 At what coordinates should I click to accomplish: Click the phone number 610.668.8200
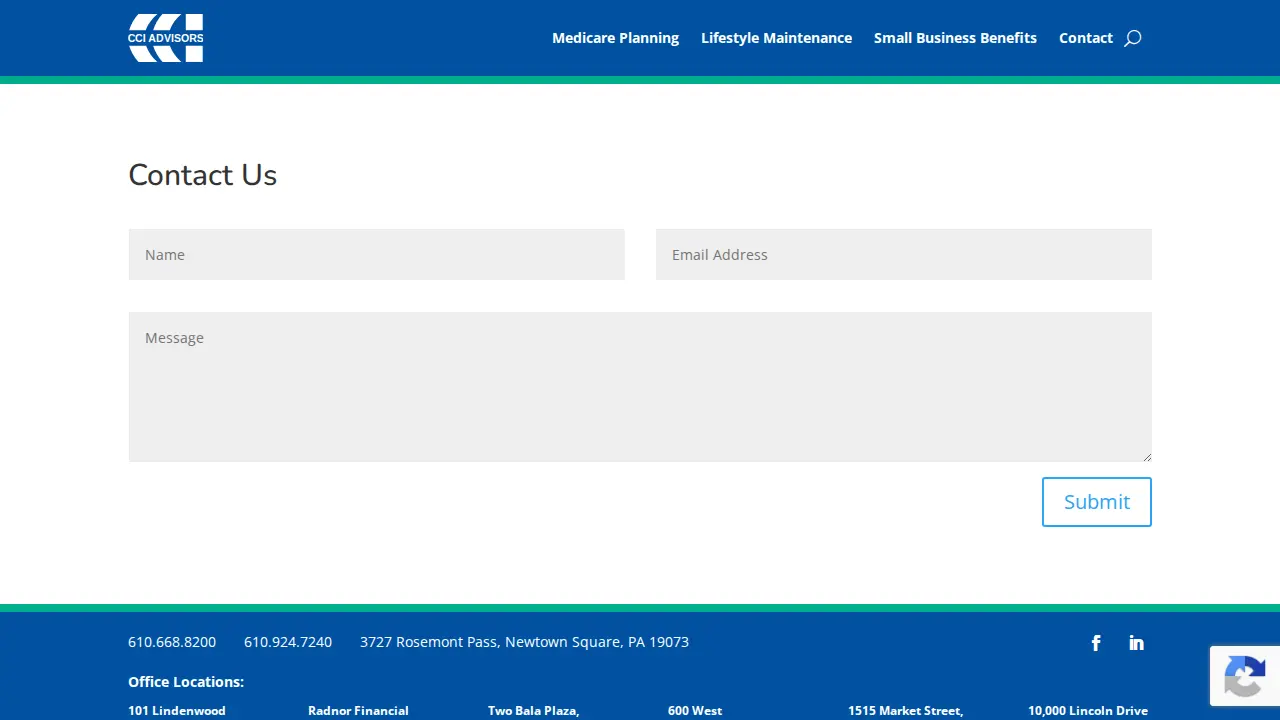pos(172,642)
